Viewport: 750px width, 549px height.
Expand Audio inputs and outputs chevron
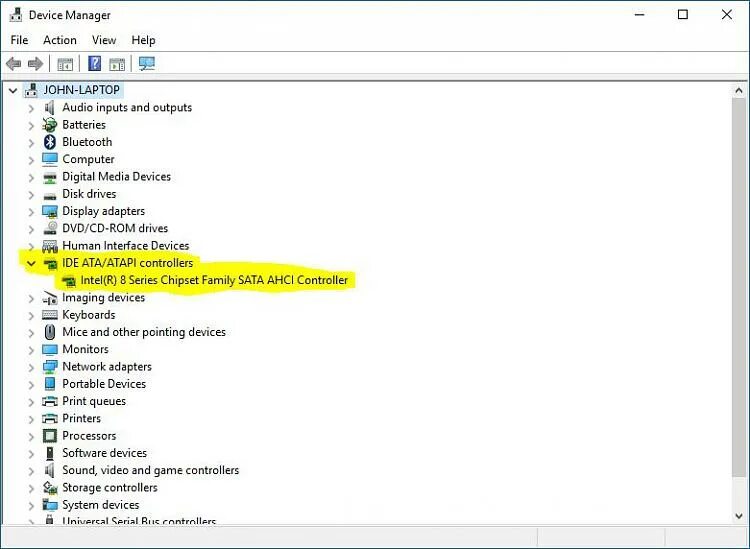click(x=31, y=109)
